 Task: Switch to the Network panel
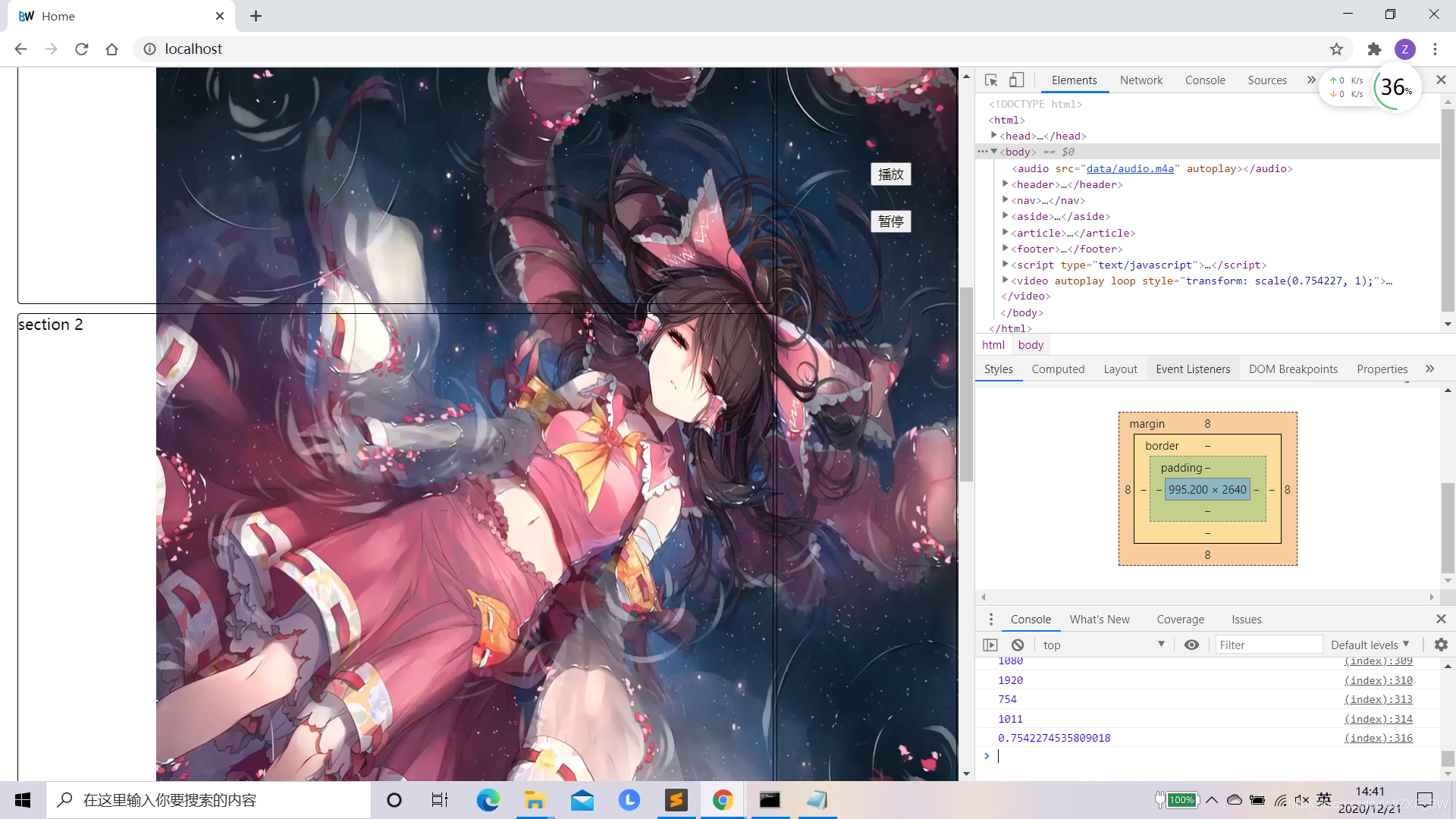pos(1141,80)
